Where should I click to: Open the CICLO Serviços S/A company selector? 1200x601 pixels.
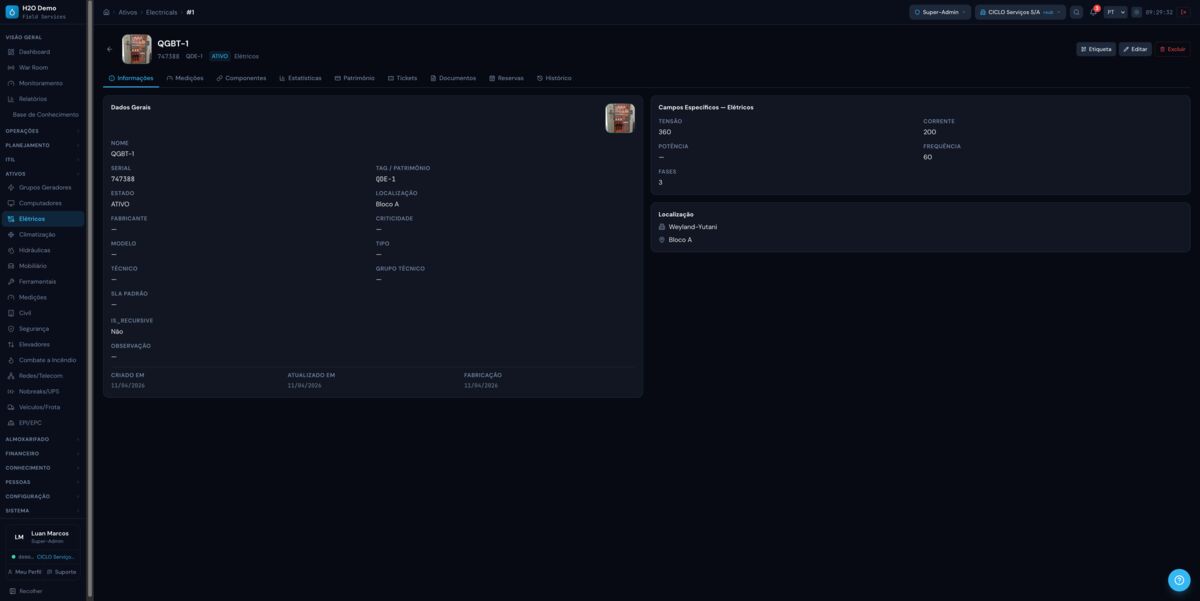1020,12
